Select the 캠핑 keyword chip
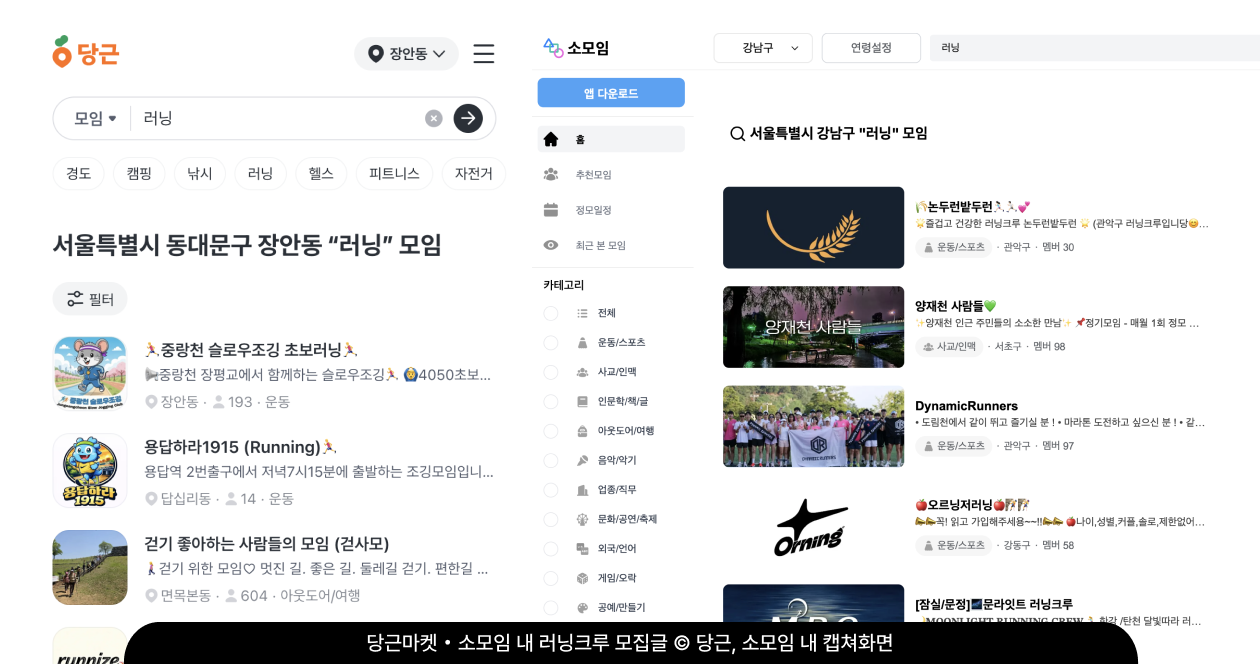 click(139, 173)
